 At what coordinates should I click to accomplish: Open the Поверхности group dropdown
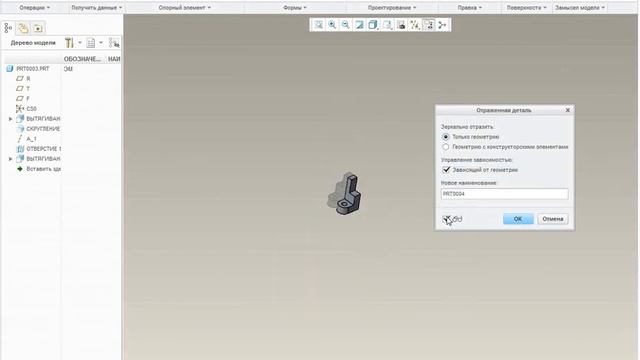click(x=527, y=7)
